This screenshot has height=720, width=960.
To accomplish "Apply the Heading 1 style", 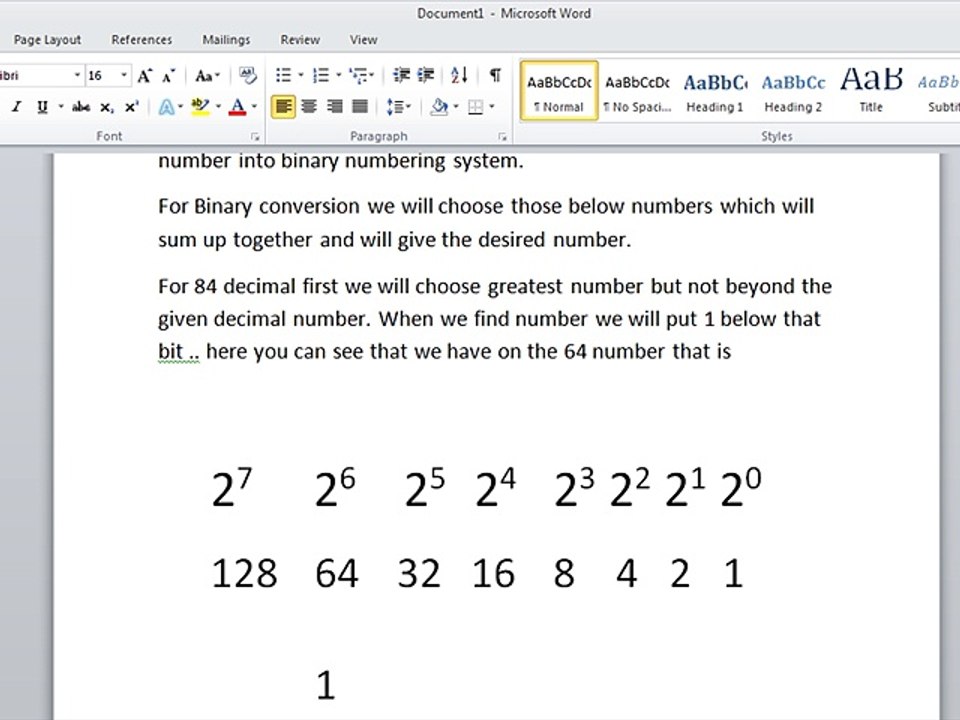I will click(x=714, y=91).
